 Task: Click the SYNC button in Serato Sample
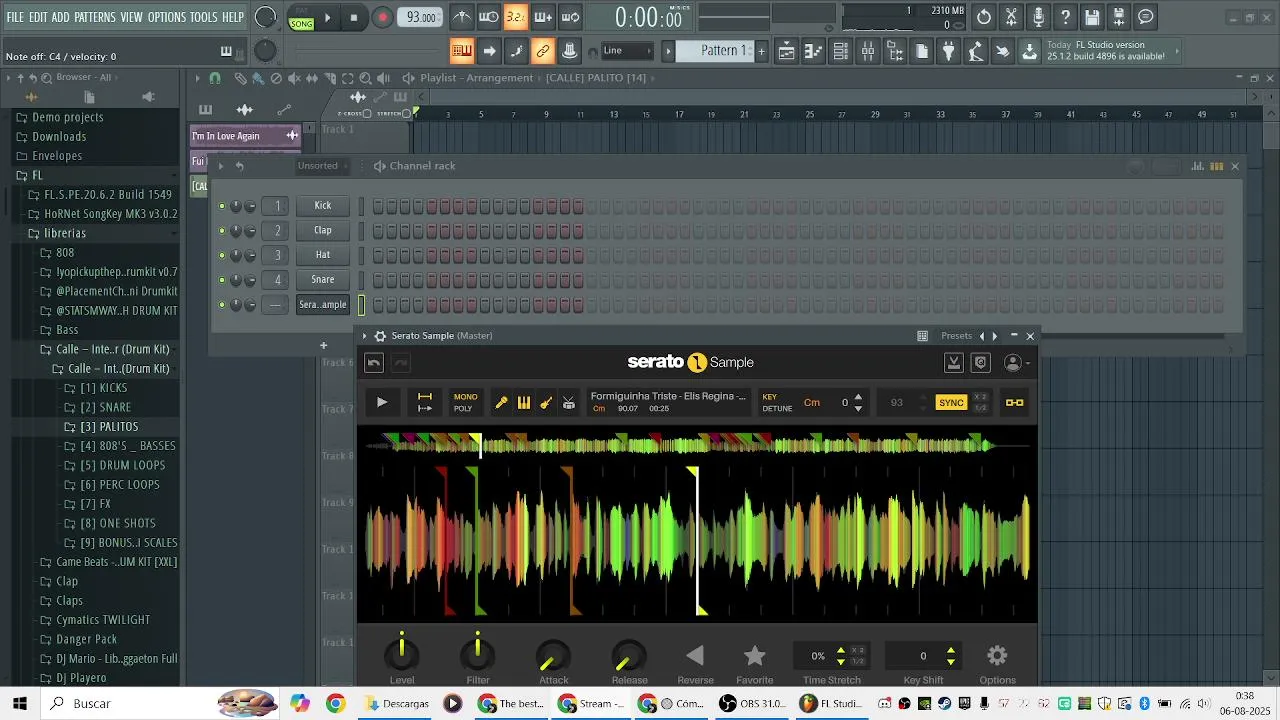(x=951, y=403)
